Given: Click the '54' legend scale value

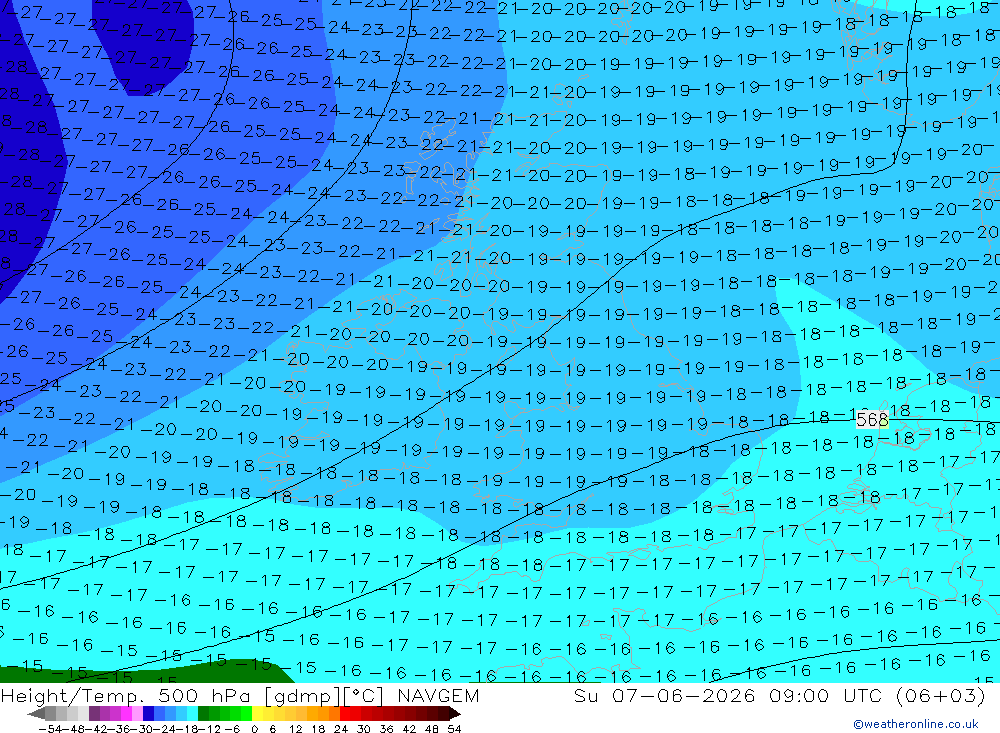Looking at the screenshot, I should tap(454, 729).
